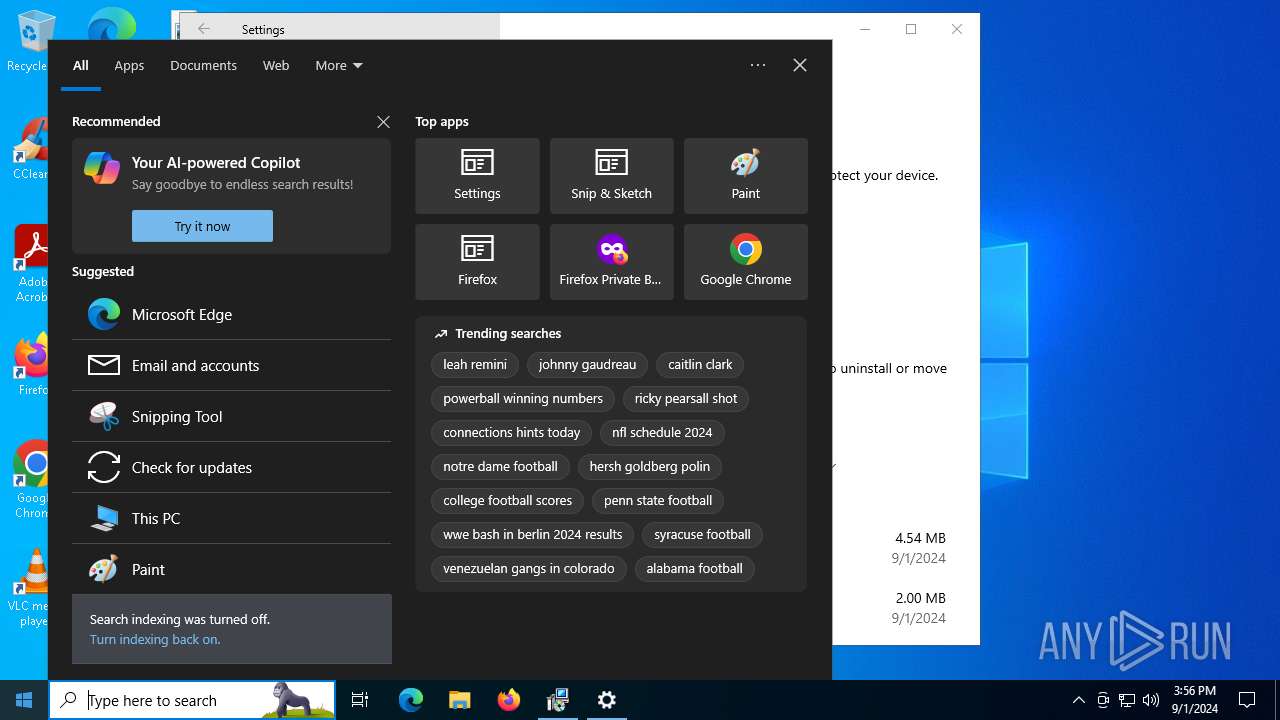
Task: Launch Snipping Tool from the Suggested list
Action: pyautogui.click(x=231, y=416)
